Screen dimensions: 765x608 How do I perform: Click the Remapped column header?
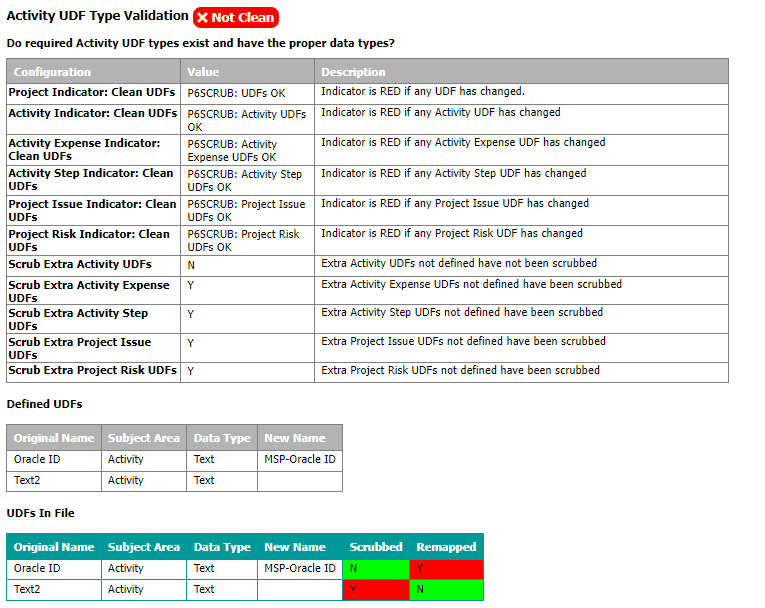tap(446, 547)
